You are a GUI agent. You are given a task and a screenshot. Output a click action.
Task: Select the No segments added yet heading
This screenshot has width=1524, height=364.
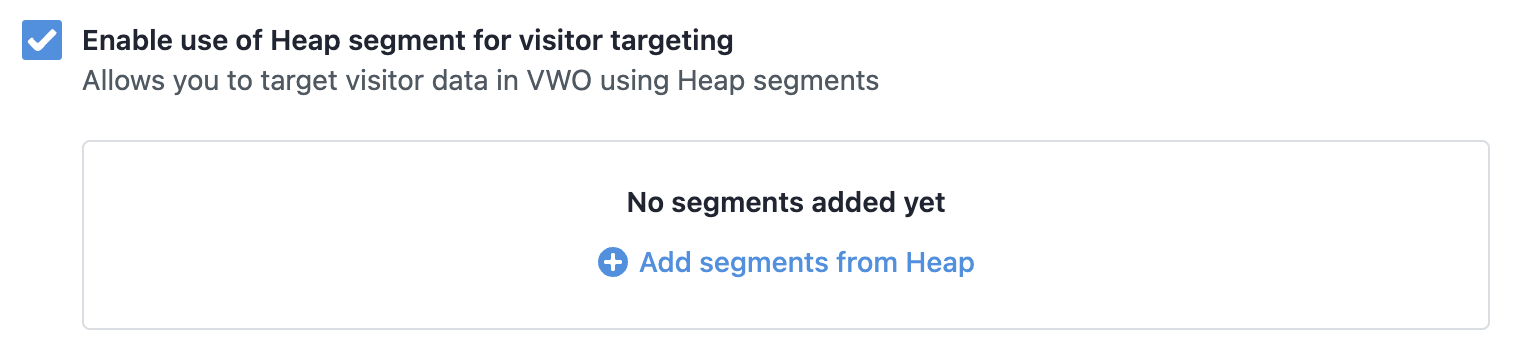pyautogui.click(x=786, y=203)
